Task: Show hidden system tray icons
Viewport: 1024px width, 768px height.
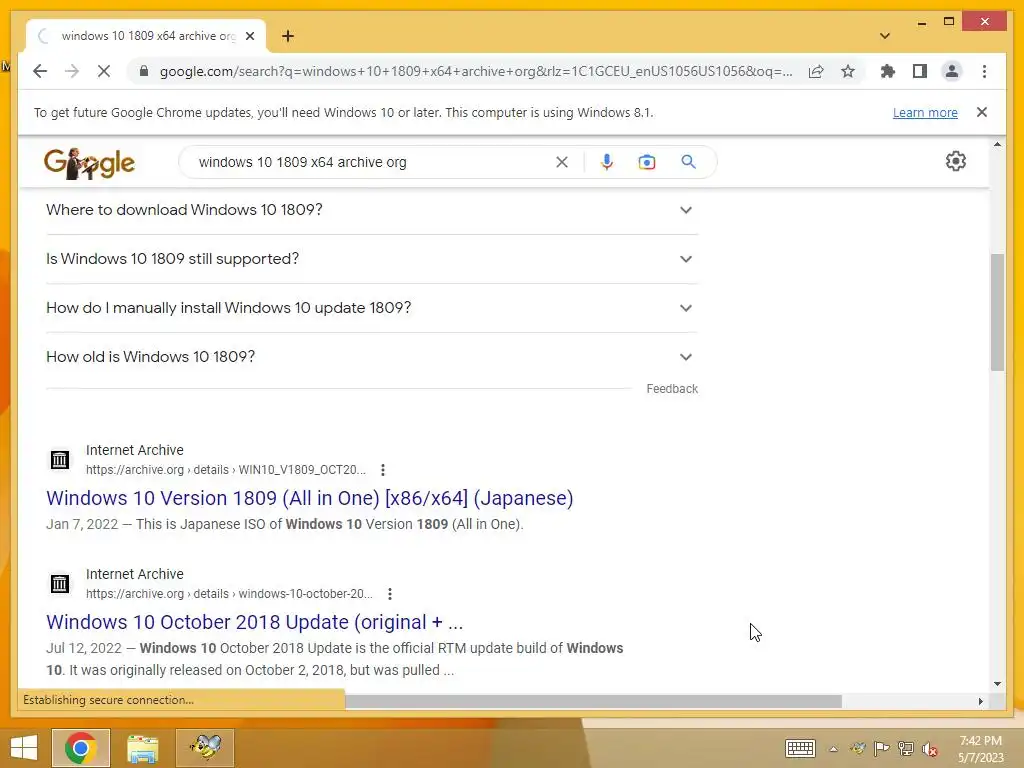Action: [833, 749]
